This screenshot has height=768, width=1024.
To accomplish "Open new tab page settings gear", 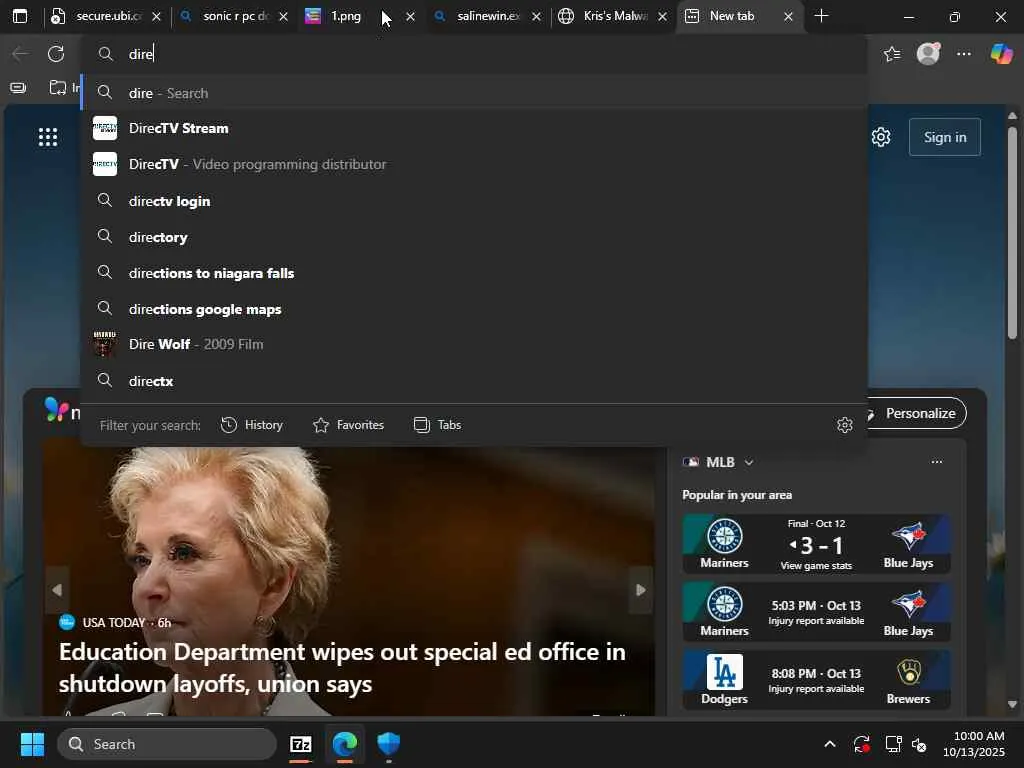I will 881,137.
